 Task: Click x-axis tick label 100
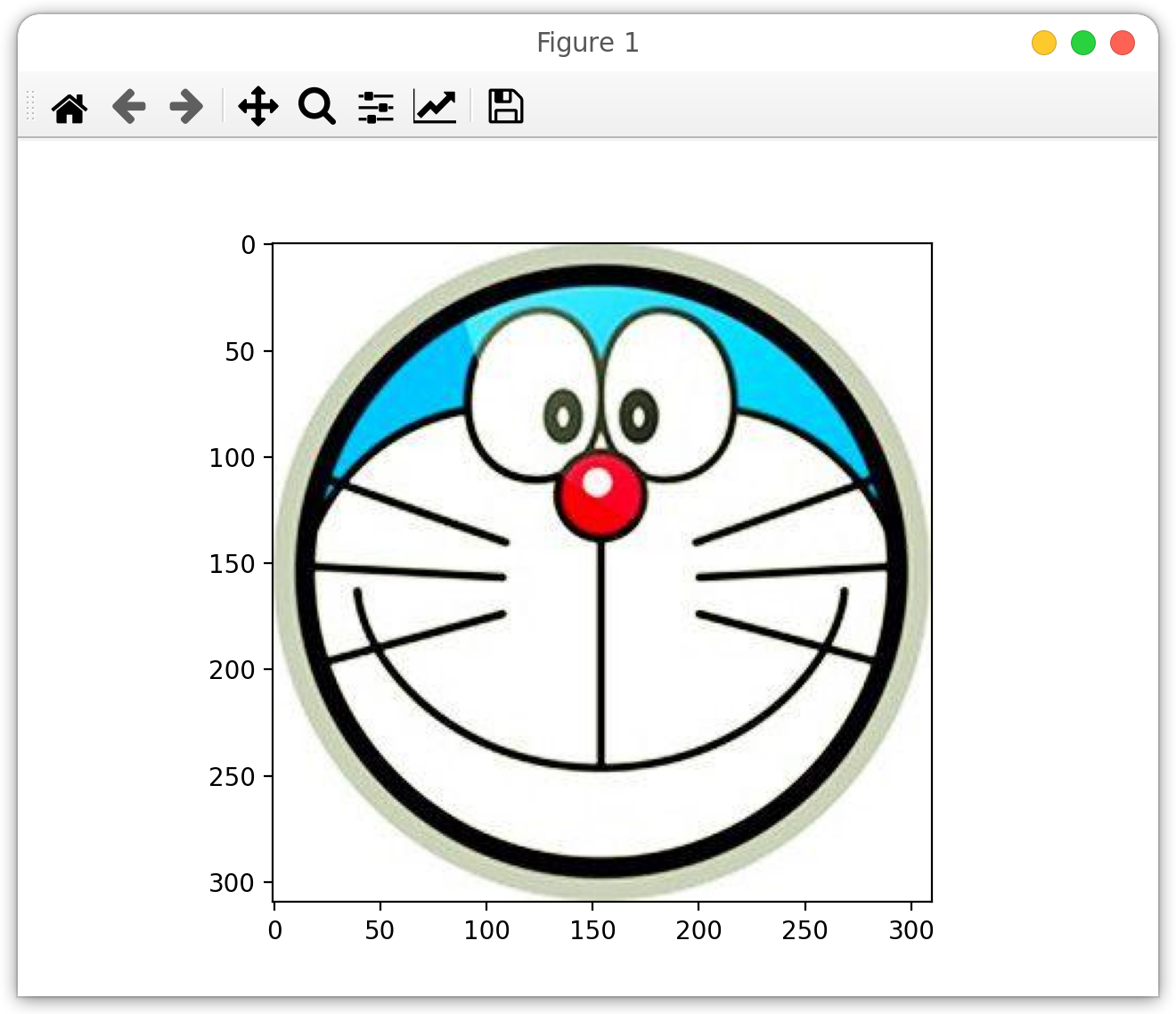[x=486, y=930]
